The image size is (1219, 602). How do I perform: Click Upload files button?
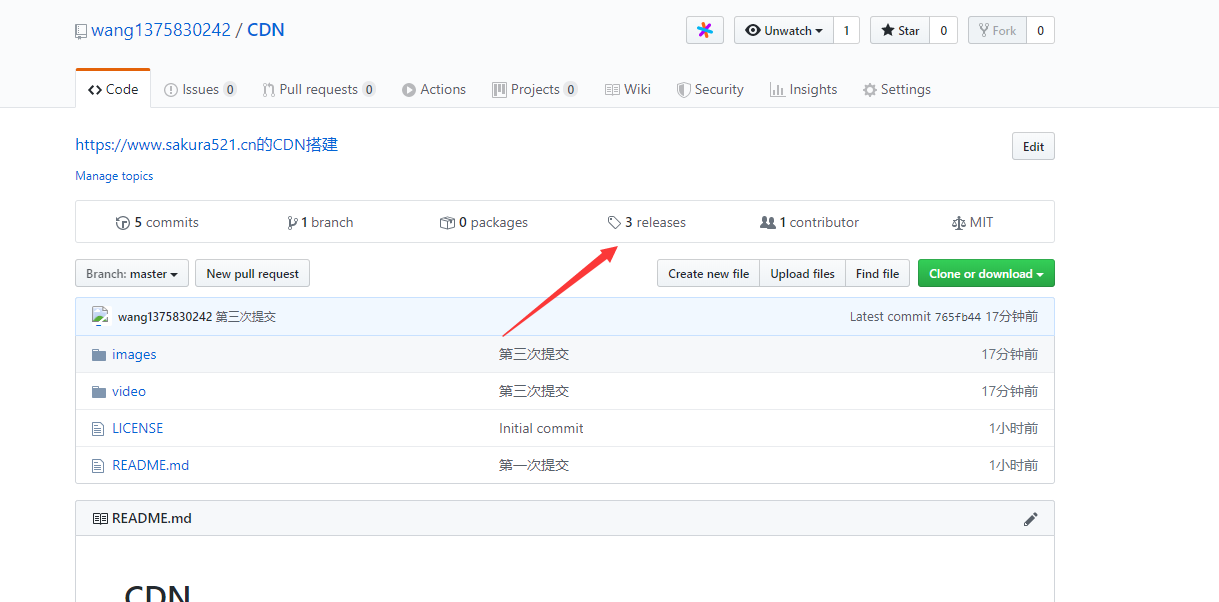coord(802,274)
